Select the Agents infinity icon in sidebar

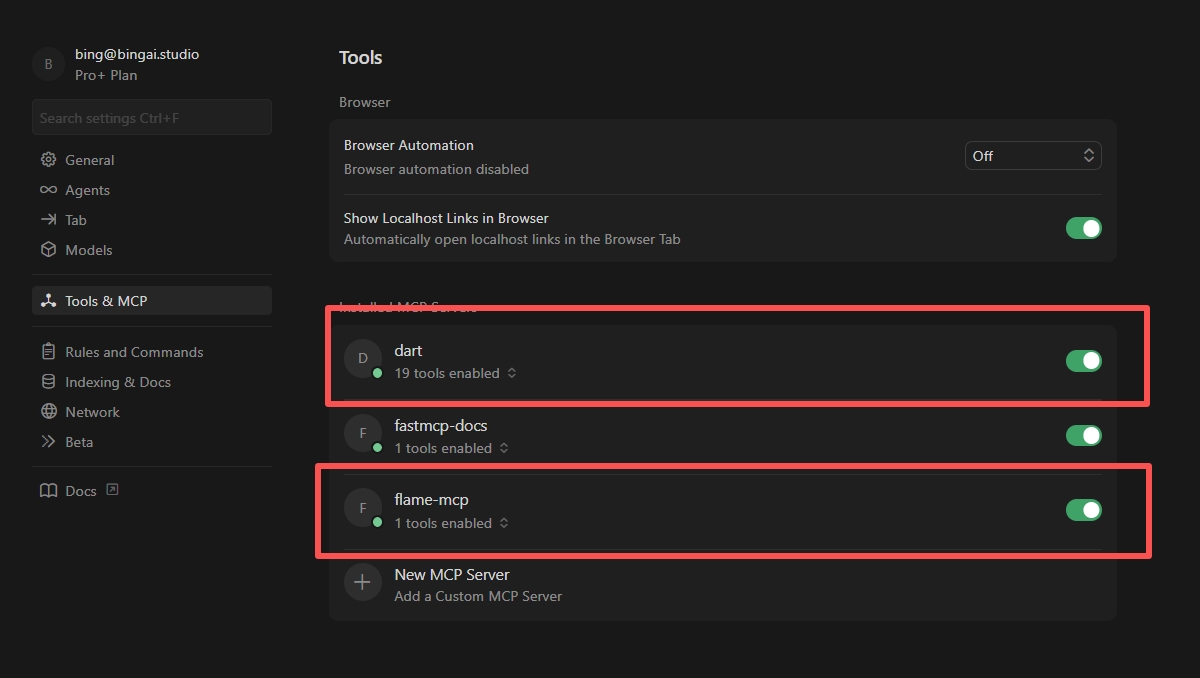[x=48, y=190]
